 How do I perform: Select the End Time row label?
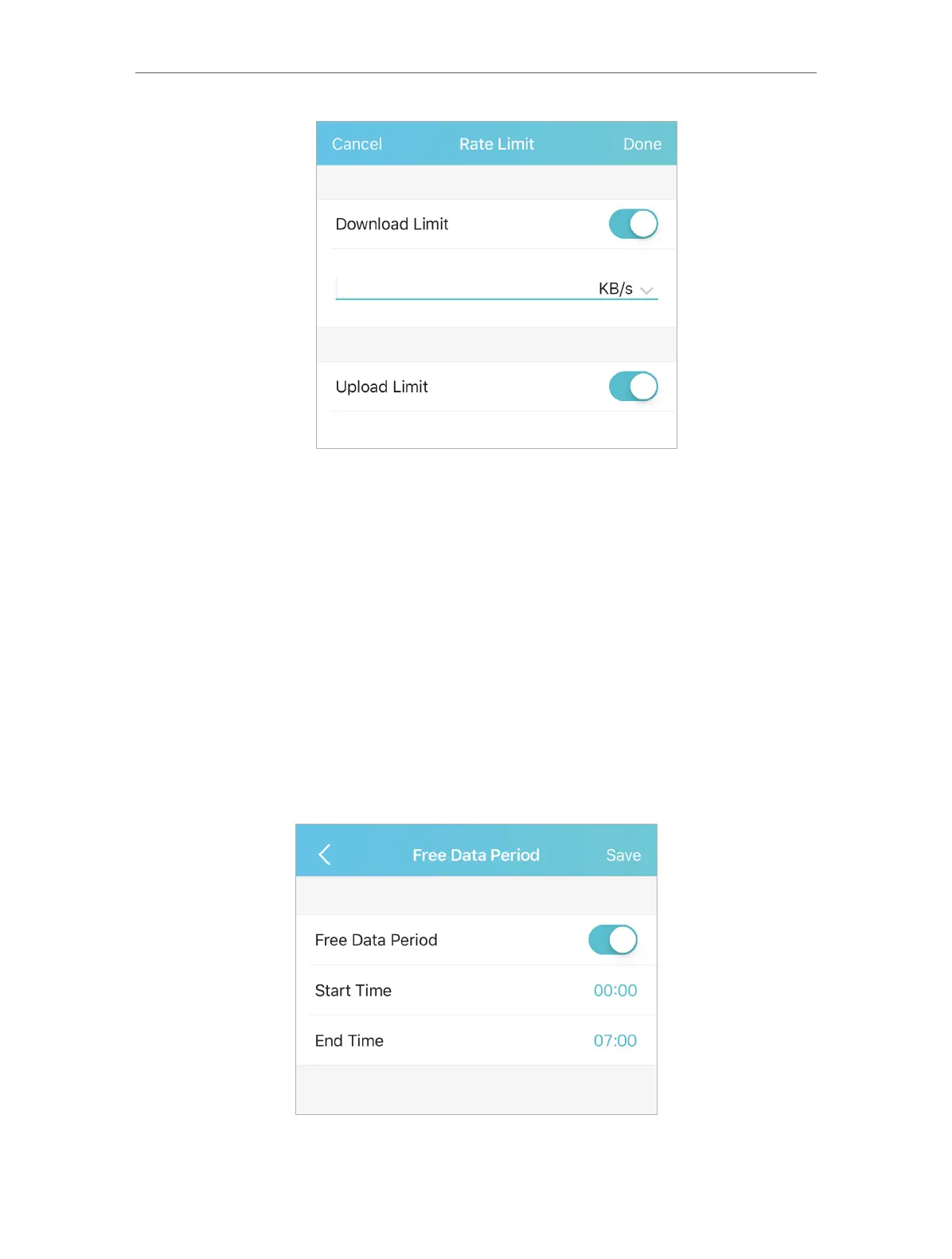[x=349, y=1041]
